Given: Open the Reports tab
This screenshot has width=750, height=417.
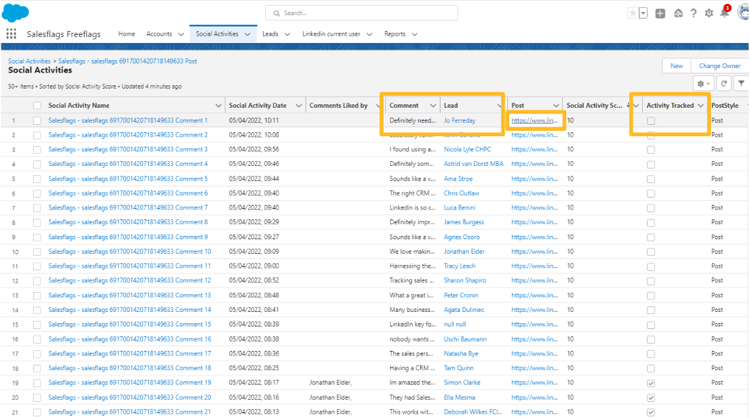Looking at the screenshot, I should pos(395,34).
